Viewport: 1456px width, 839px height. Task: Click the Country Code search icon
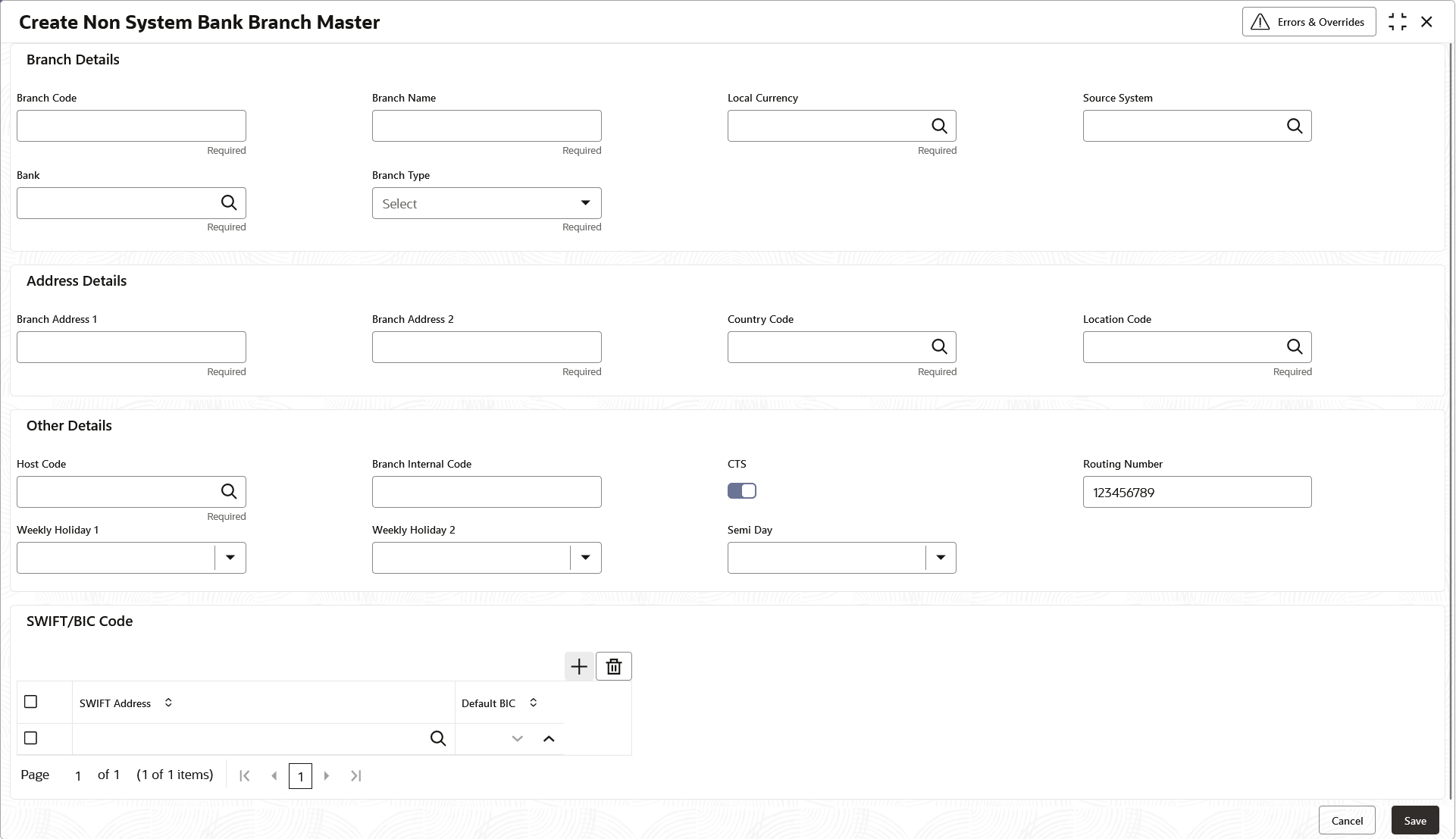[x=940, y=346]
